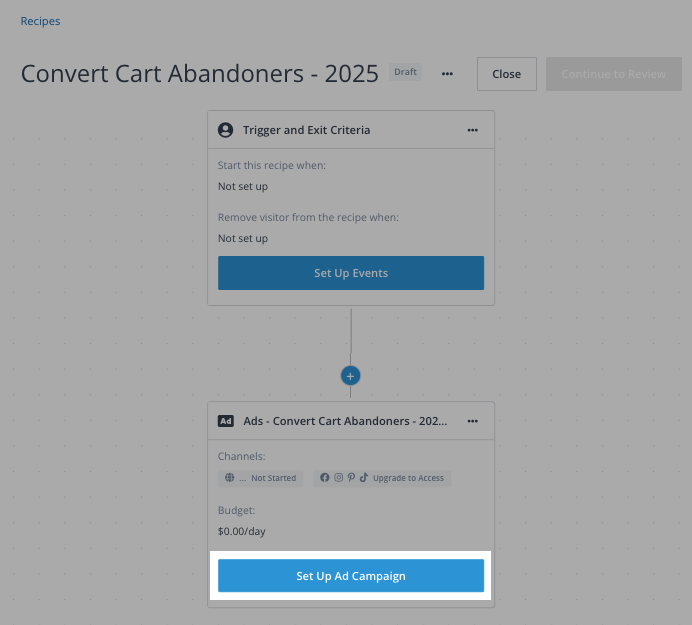Open the Trigger and Exit Criteria ellipsis menu

tap(473, 130)
